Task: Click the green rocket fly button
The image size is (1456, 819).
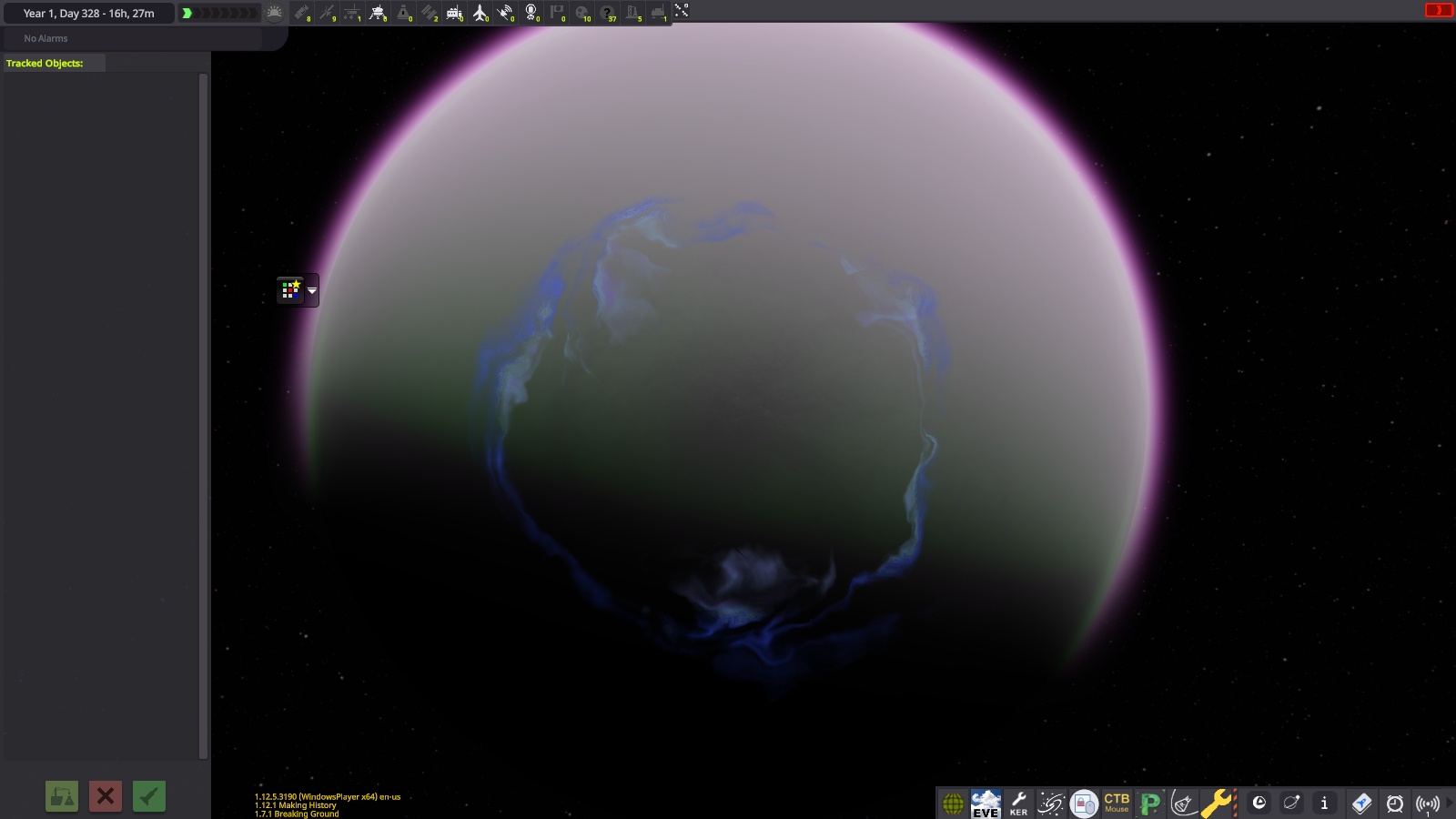Action: 149,796
